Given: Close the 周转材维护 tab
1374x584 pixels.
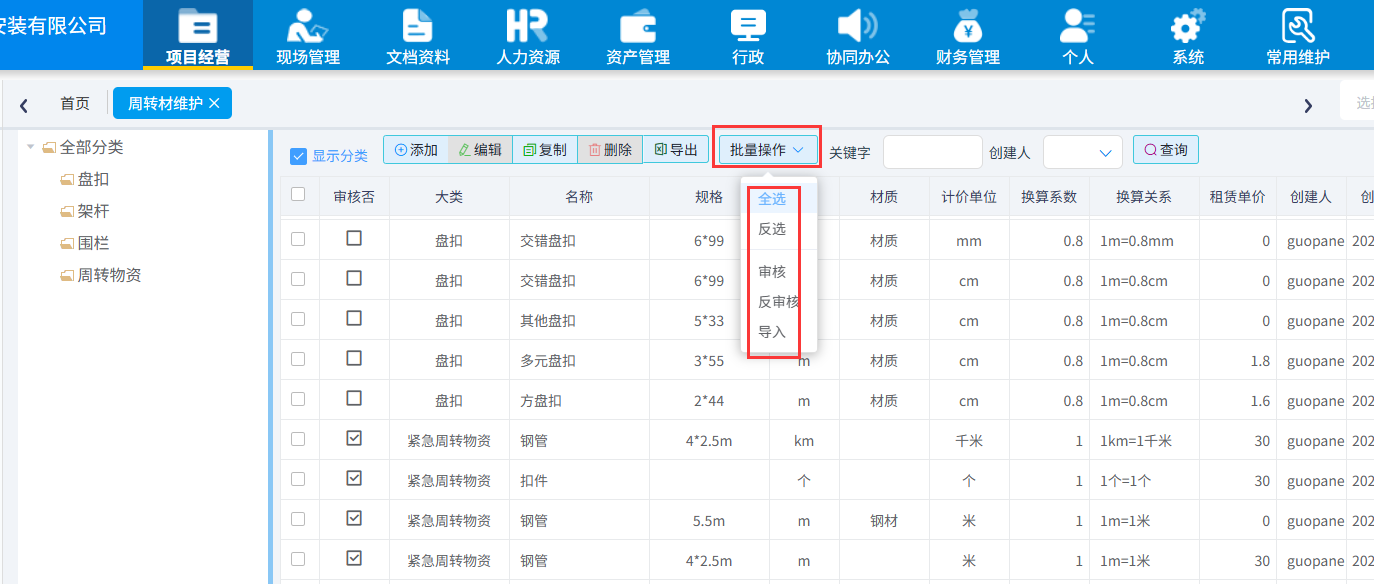Looking at the screenshot, I should [214, 103].
